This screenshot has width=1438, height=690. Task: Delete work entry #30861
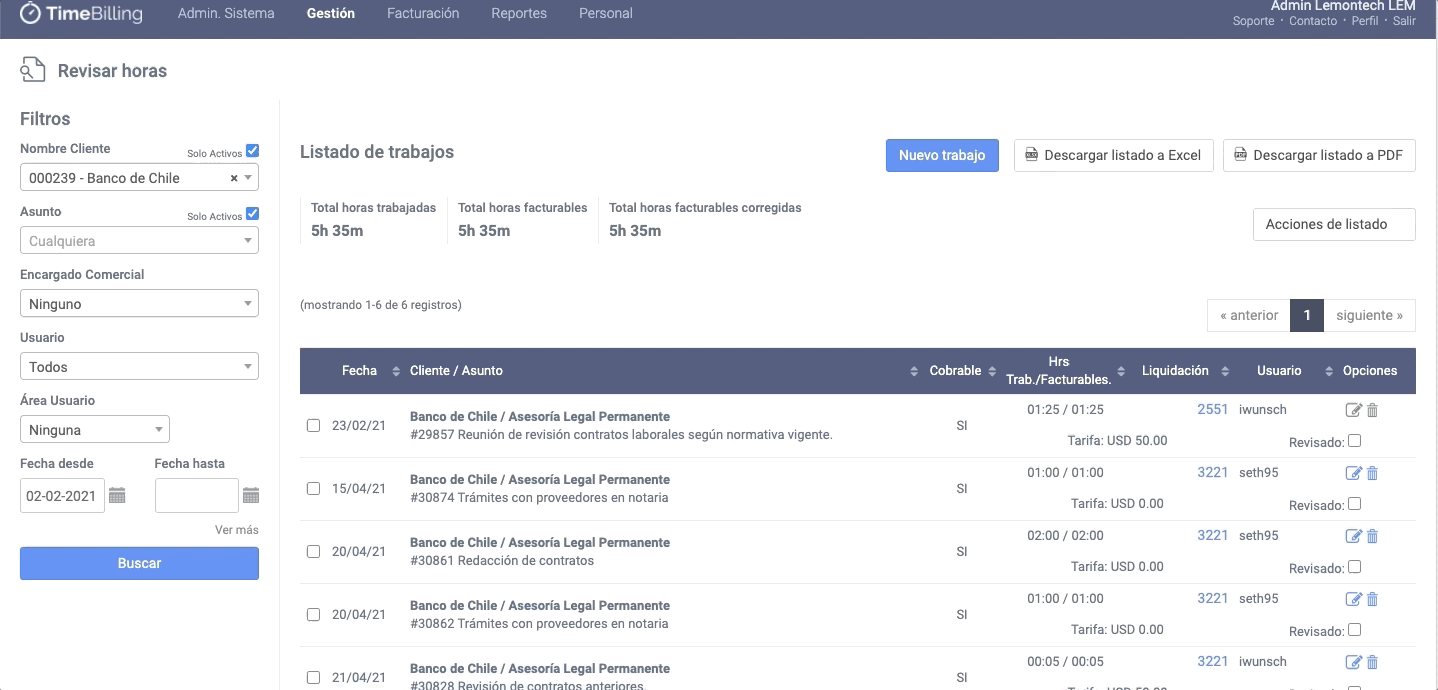1372,536
